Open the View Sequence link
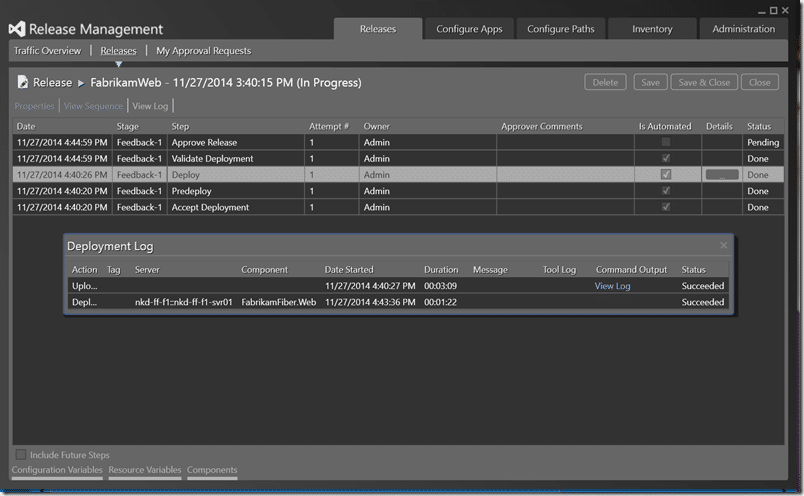 tap(93, 106)
